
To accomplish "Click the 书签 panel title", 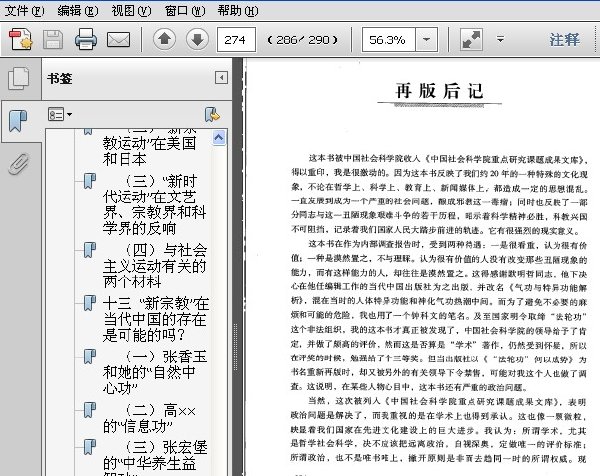I will tap(60, 79).
